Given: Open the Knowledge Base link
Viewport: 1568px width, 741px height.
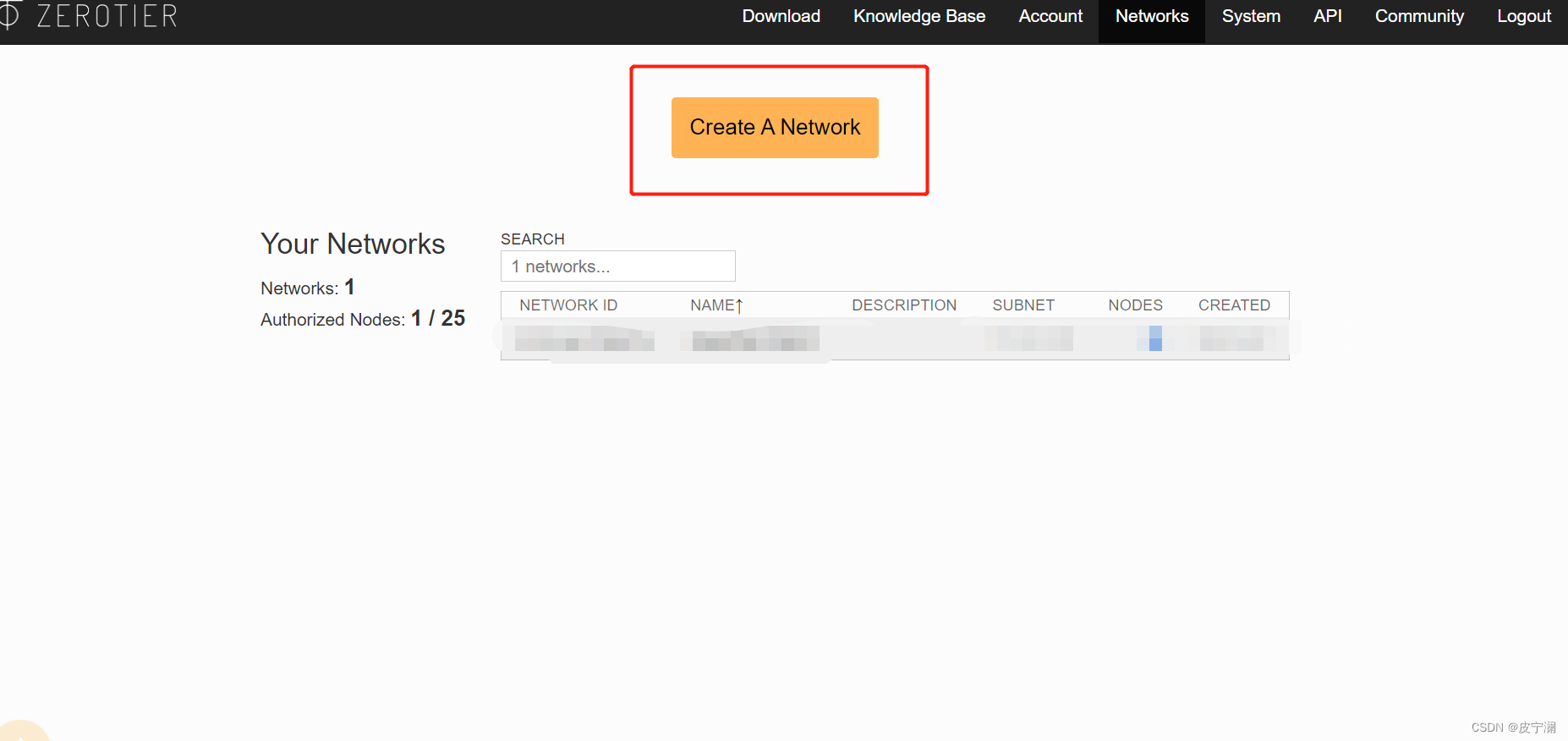Looking at the screenshot, I should pos(918,16).
